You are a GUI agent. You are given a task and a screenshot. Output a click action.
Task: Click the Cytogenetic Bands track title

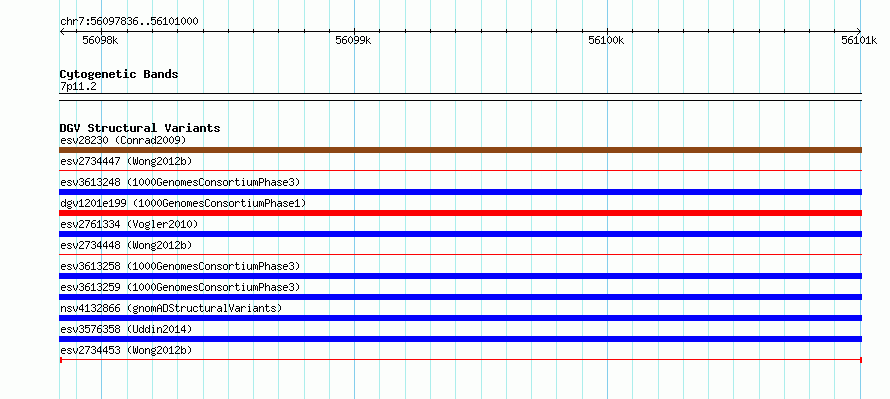119,74
